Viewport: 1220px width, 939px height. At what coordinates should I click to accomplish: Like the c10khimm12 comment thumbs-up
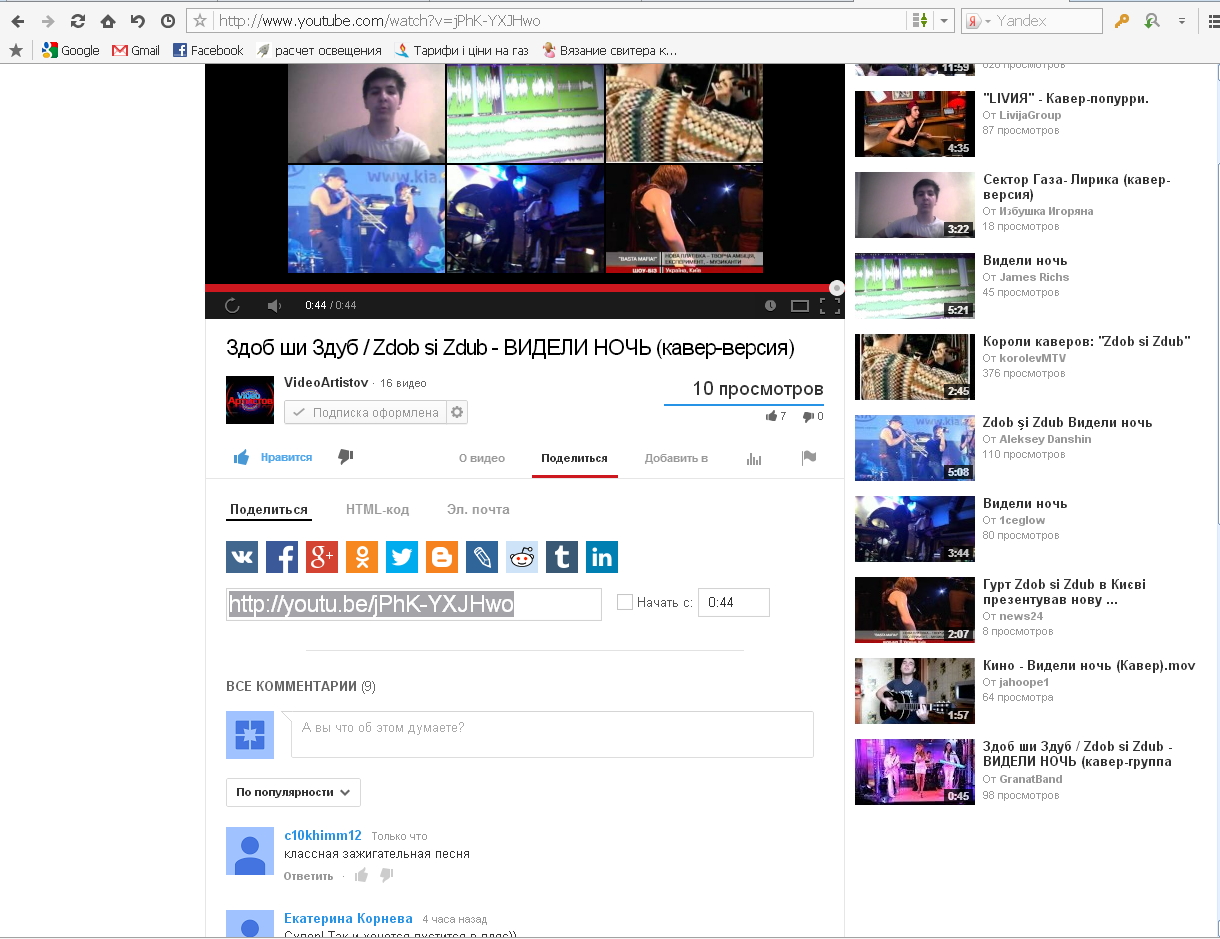361,875
